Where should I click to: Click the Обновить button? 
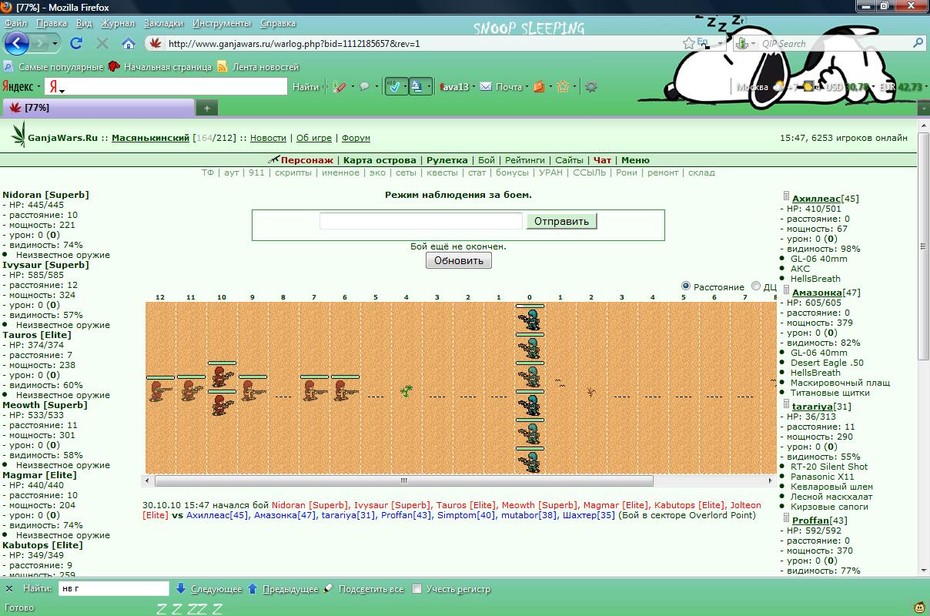458,260
